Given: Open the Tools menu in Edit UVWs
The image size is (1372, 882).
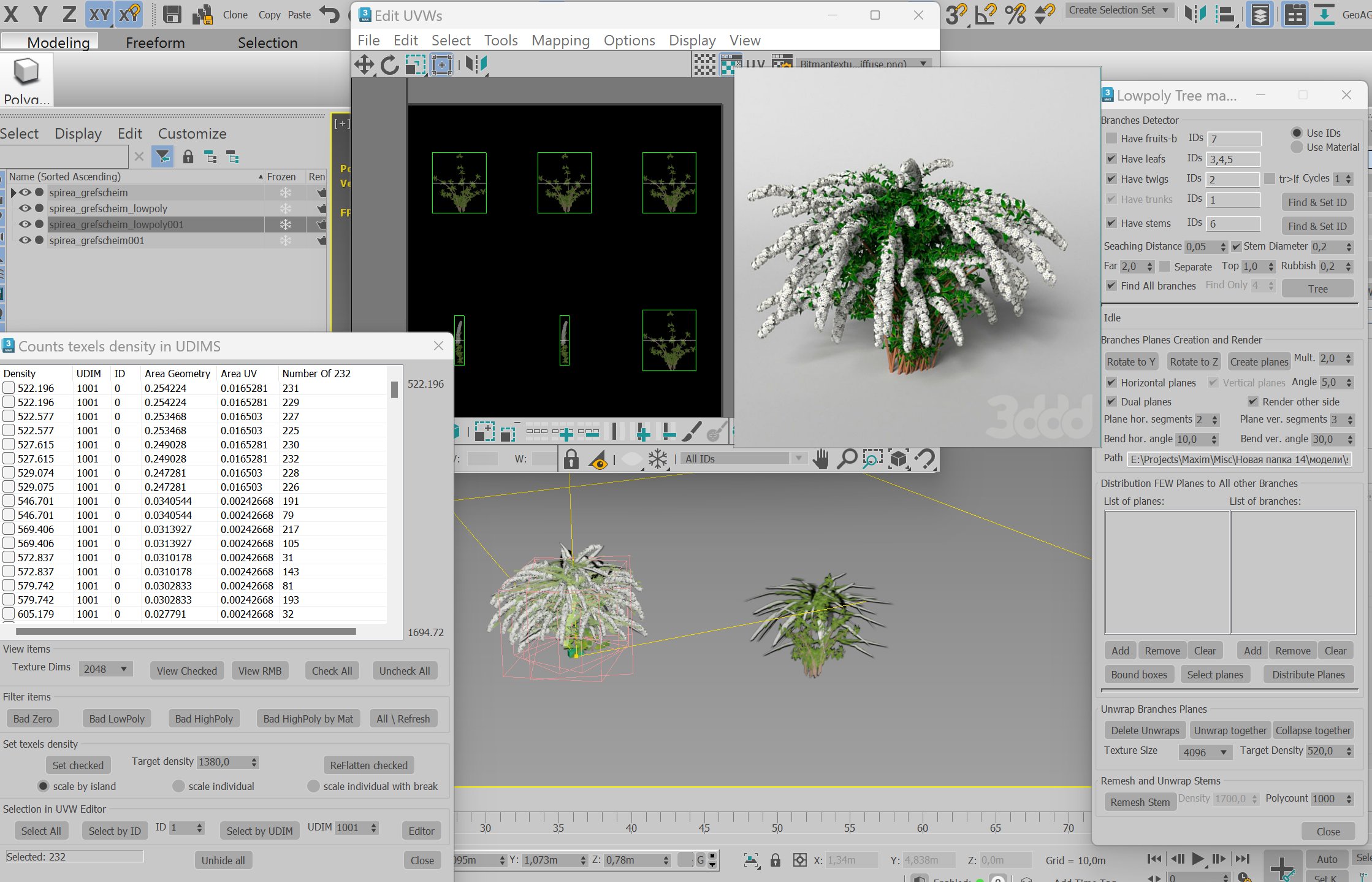Looking at the screenshot, I should pos(501,40).
